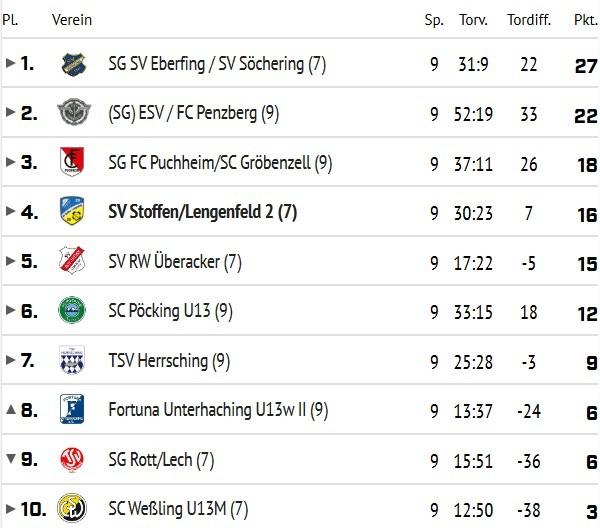The height and width of the screenshot is (528, 600).
Task: Open TSV Herrsching blue diamond crest
Action: pos(72,360)
